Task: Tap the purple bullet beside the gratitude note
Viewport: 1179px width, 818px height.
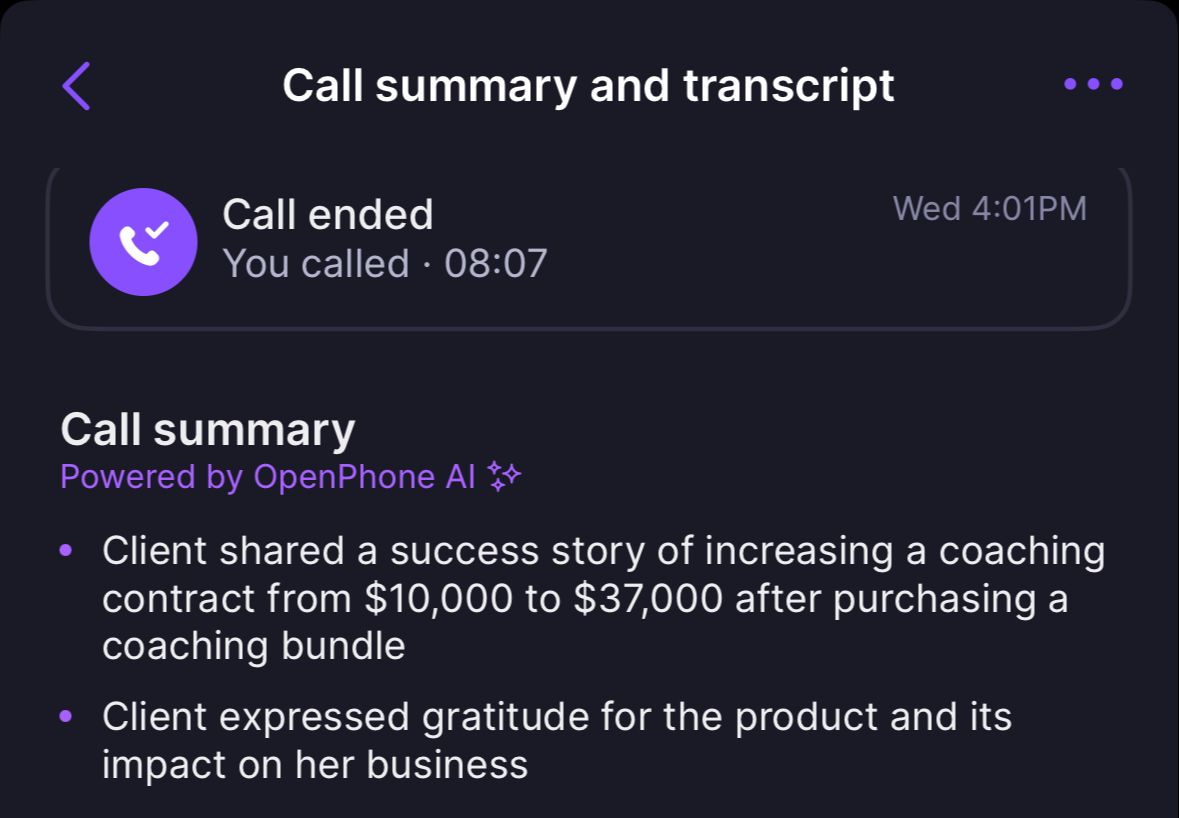Action: click(67, 716)
